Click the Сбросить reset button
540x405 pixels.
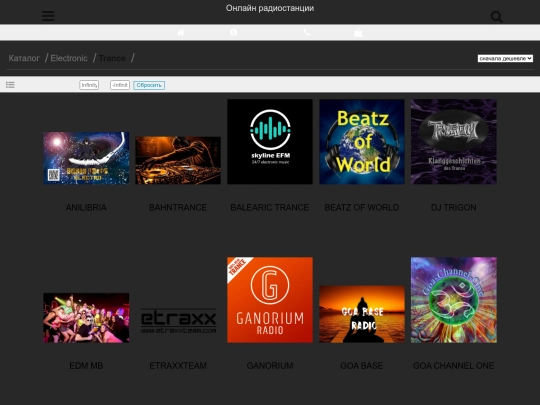149,85
